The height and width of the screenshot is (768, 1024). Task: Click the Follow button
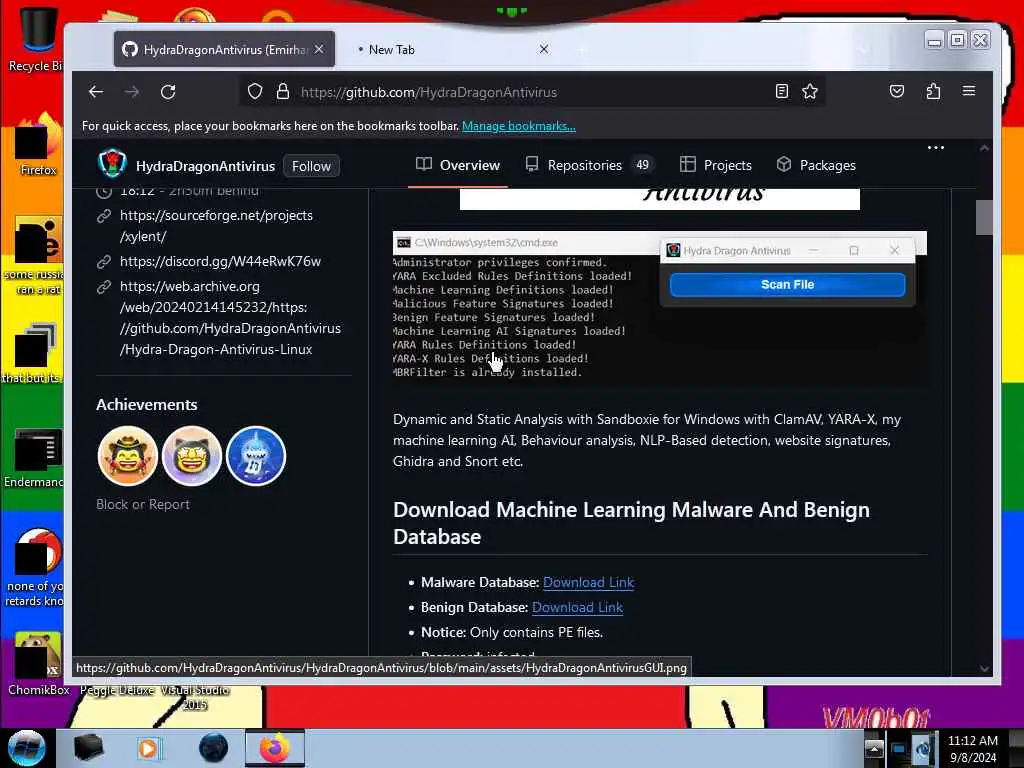(311, 166)
